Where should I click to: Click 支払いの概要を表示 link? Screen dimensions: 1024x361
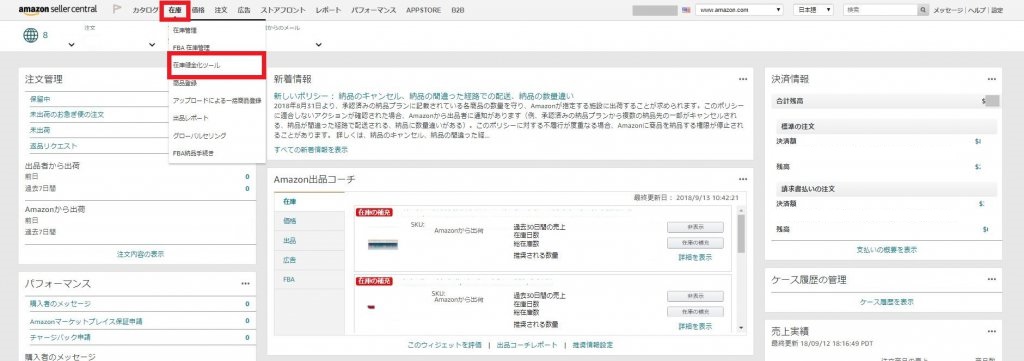pos(886,250)
